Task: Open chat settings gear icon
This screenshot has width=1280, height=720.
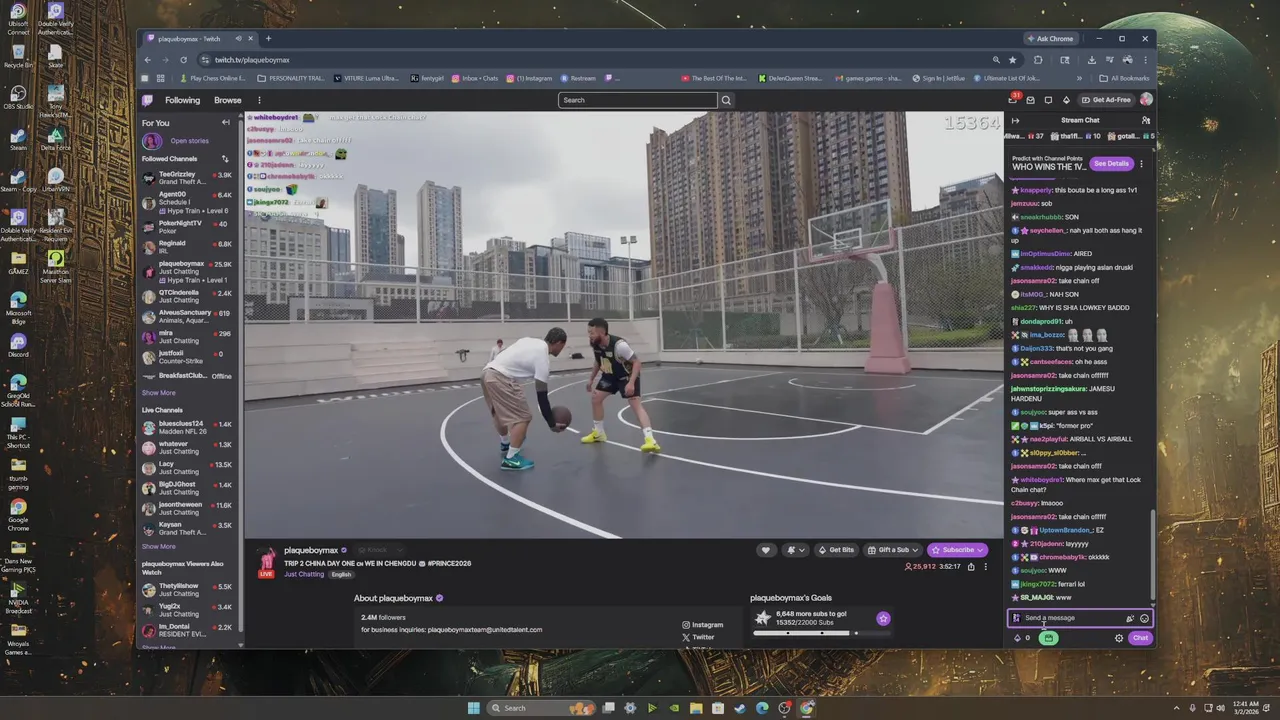Action: (1119, 638)
